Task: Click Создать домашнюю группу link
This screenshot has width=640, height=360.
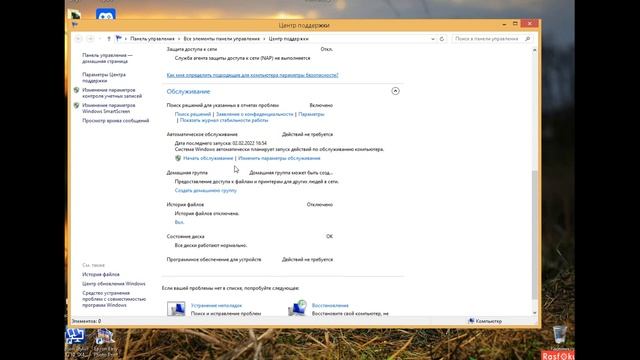Action: click(206, 191)
